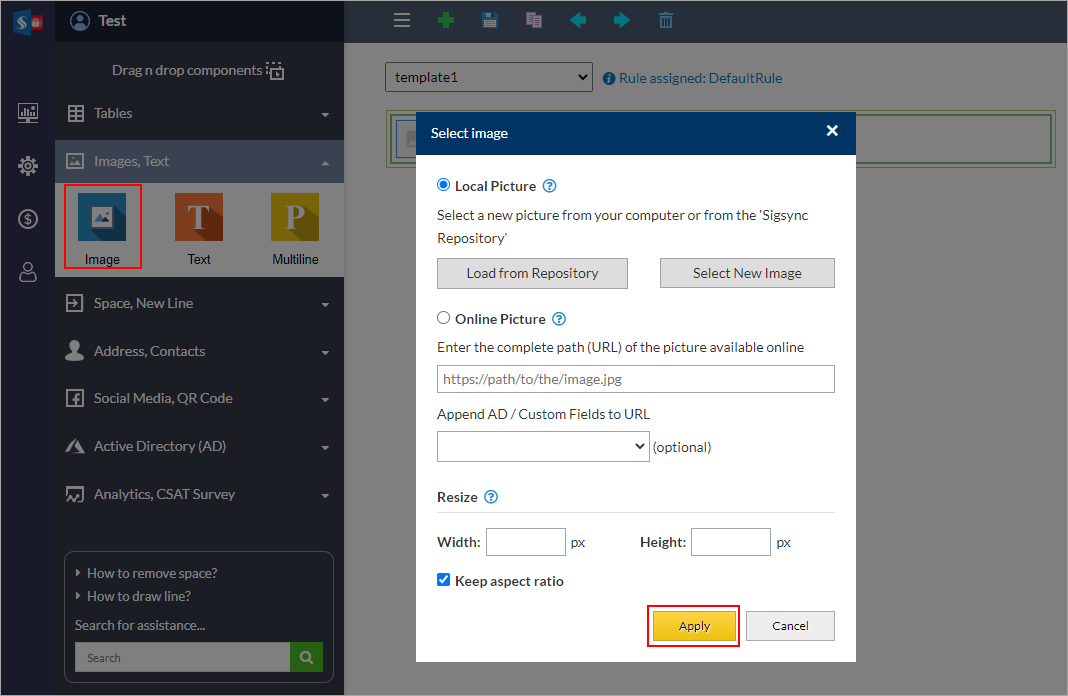Expand the Tables section

pos(199,114)
